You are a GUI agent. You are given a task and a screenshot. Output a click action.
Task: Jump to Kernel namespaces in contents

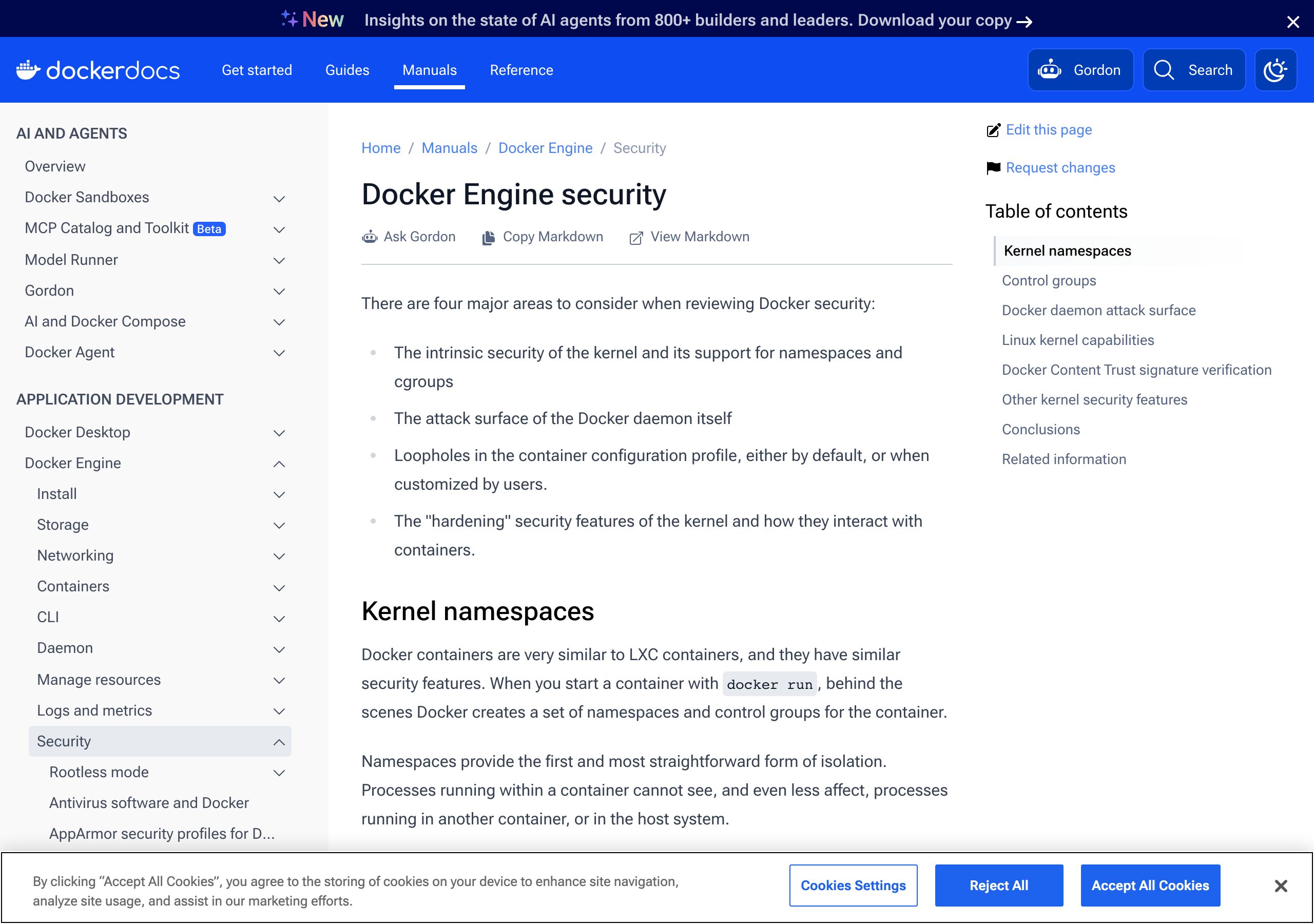click(x=1067, y=251)
